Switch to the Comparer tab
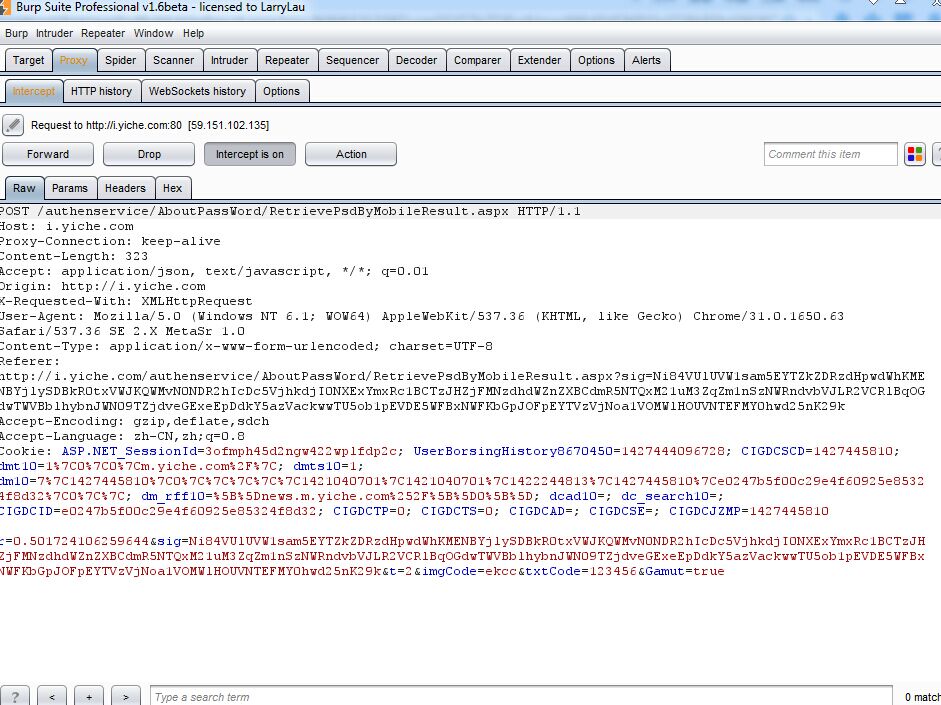The image size is (941, 705). click(x=477, y=60)
